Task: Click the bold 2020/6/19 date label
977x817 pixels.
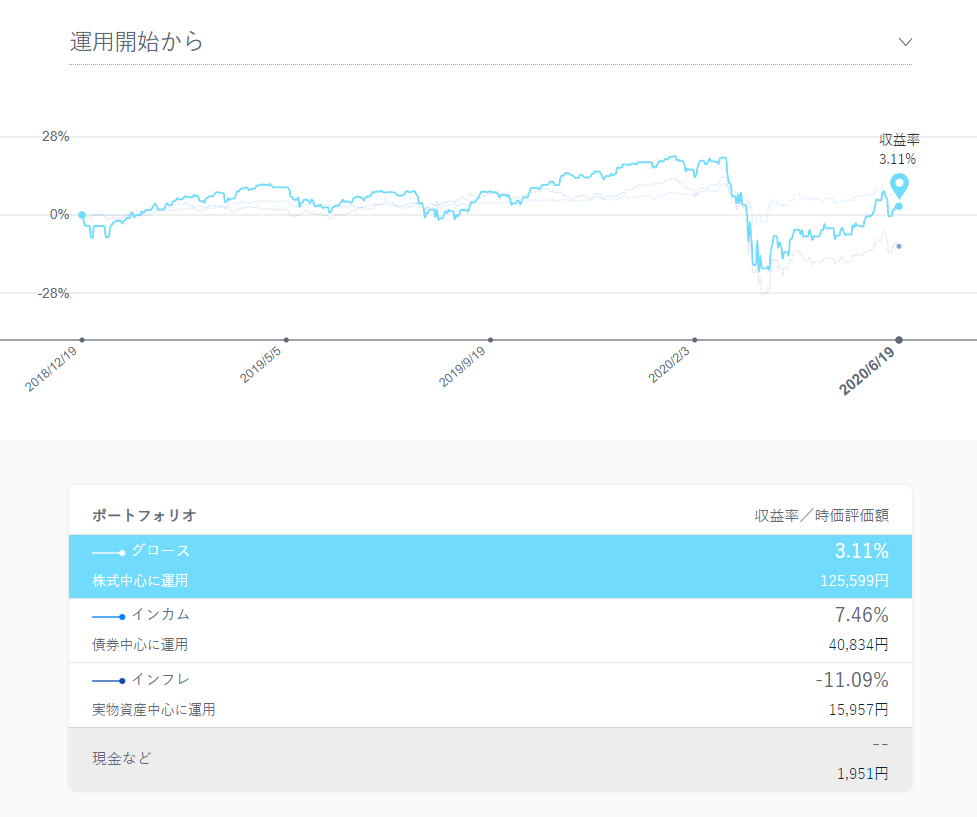Action: 868,372
